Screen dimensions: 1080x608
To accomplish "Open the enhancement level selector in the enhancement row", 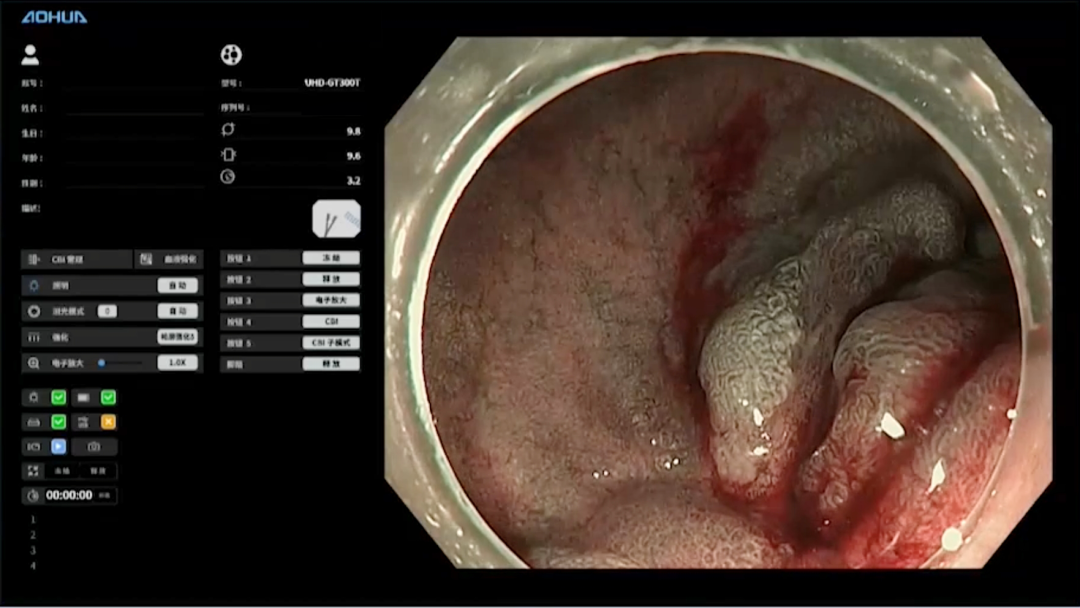I will (x=178, y=337).
